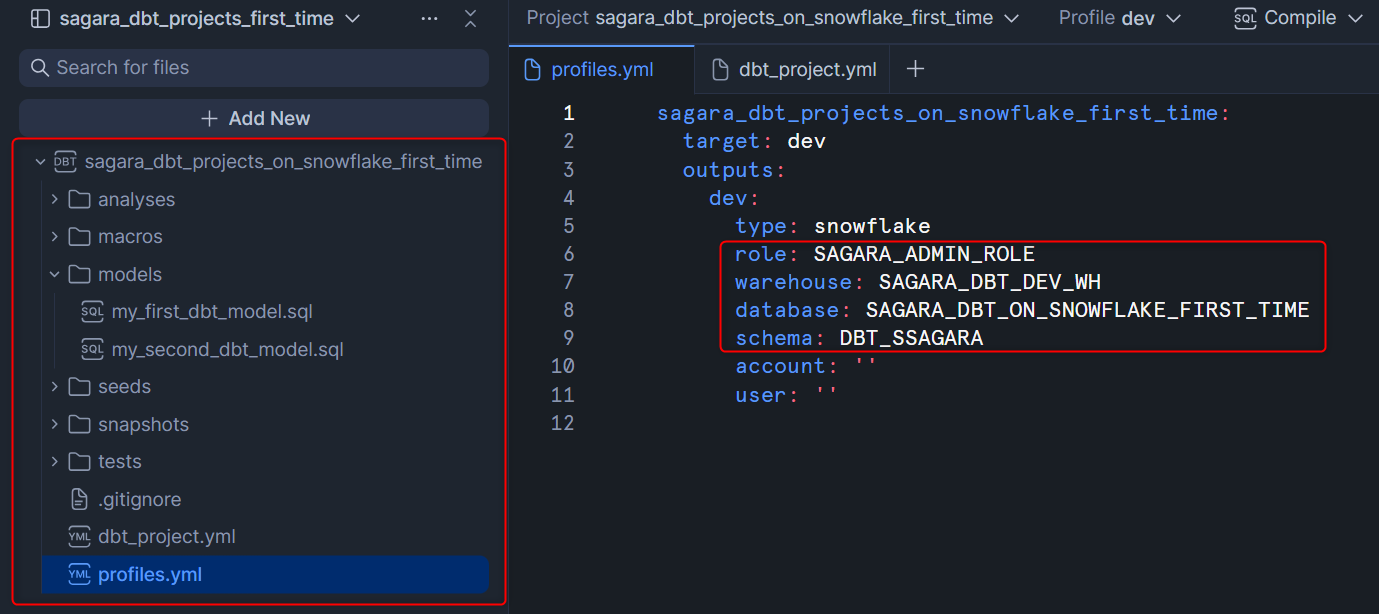Screen dimensions: 1379x614
Task: Click the profile name on editor line 1
Action: (937, 113)
